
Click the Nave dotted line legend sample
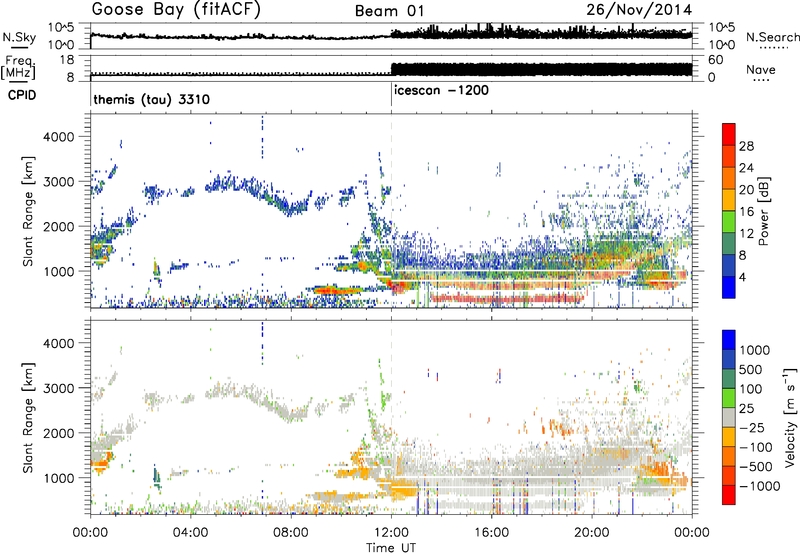pos(761,80)
